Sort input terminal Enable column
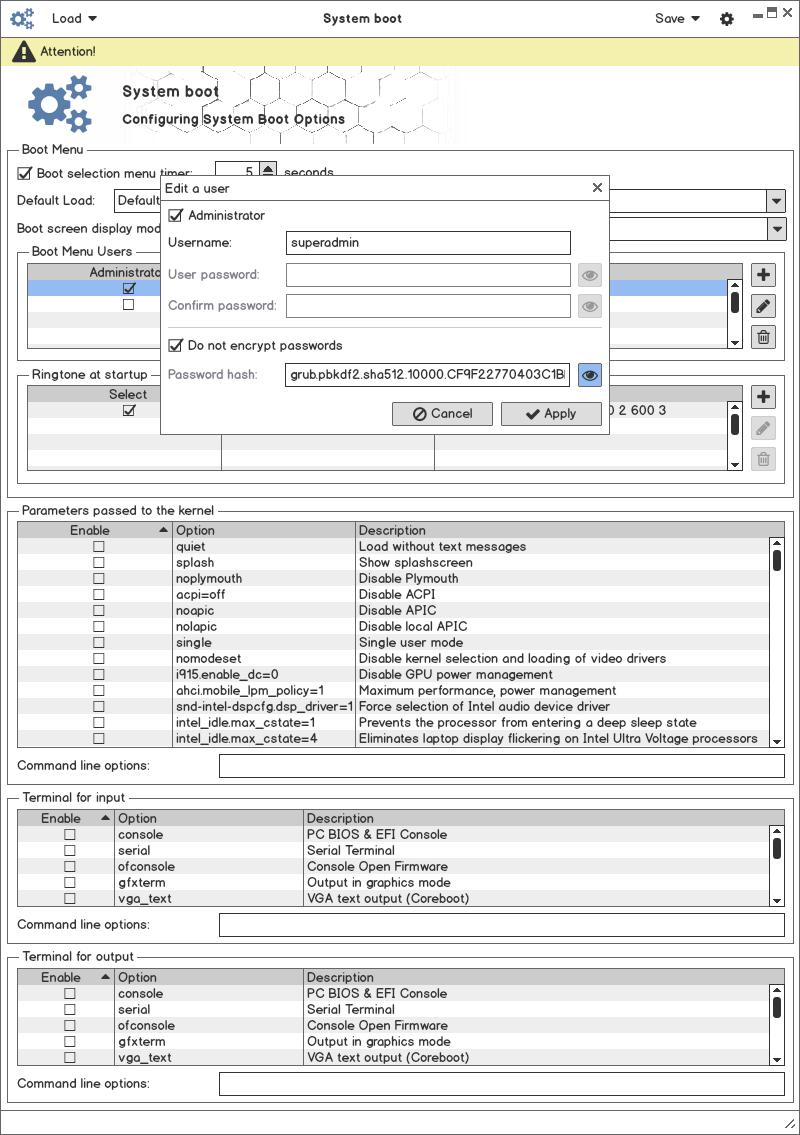This screenshot has width=800, height=1135. coord(66,818)
